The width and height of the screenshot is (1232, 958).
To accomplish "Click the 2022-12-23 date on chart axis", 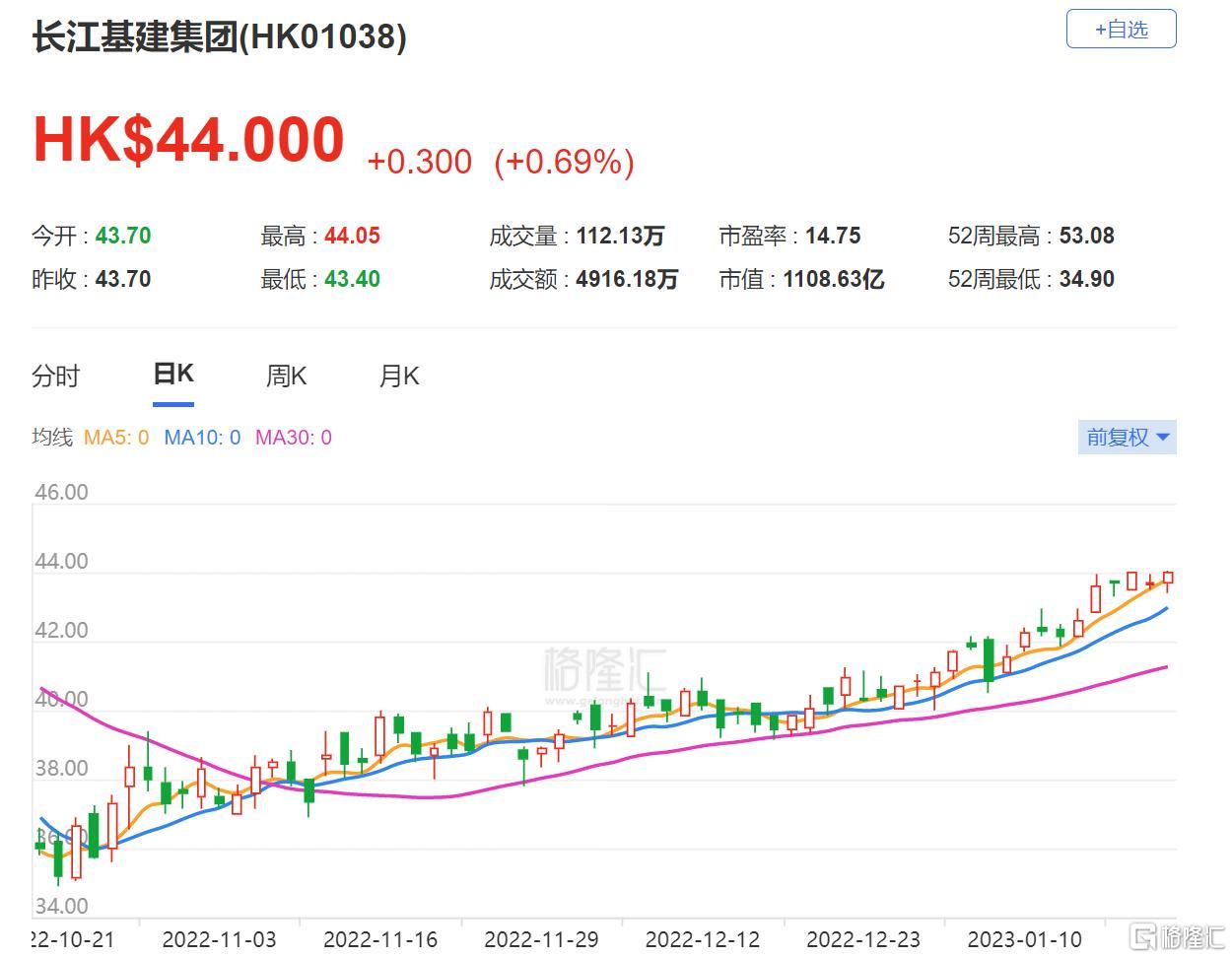I will pyautogui.click(x=863, y=939).
